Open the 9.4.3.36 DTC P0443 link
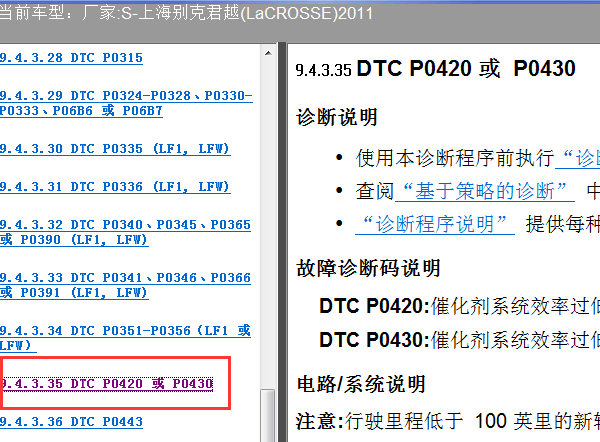 click(71, 422)
